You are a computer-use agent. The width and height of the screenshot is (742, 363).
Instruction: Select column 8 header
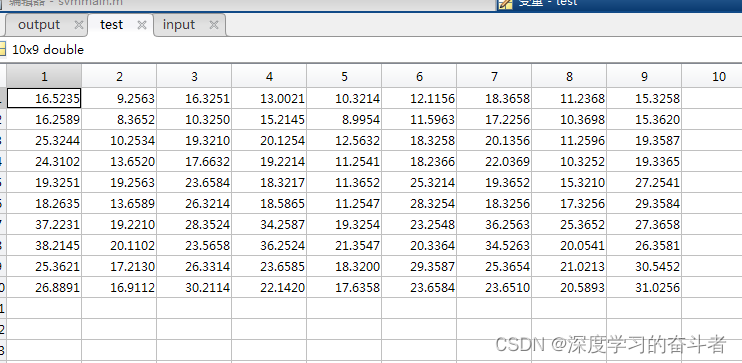click(569, 76)
